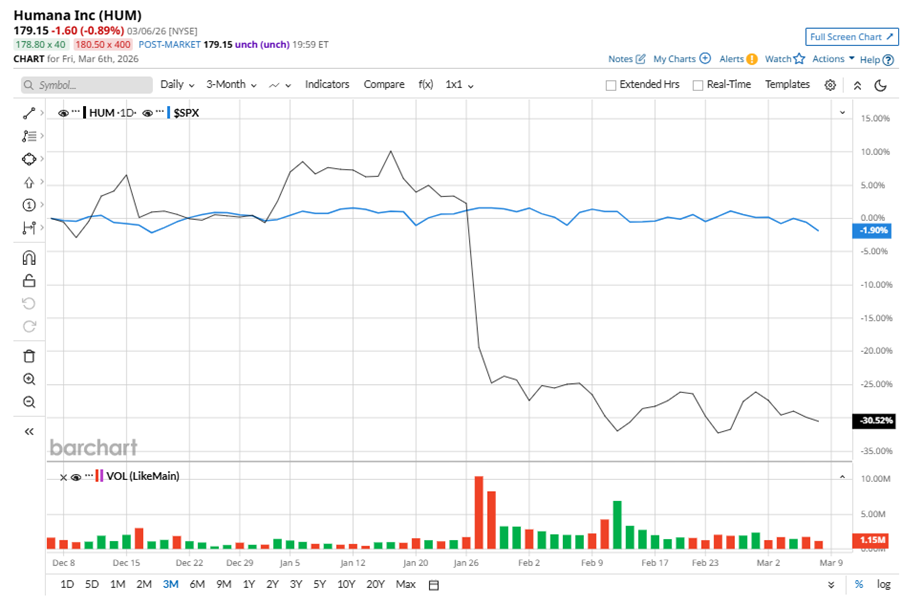The width and height of the screenshot is (902, 607).
Task: Enable the Extended Hrs checkbox
Action: point(611,85)
